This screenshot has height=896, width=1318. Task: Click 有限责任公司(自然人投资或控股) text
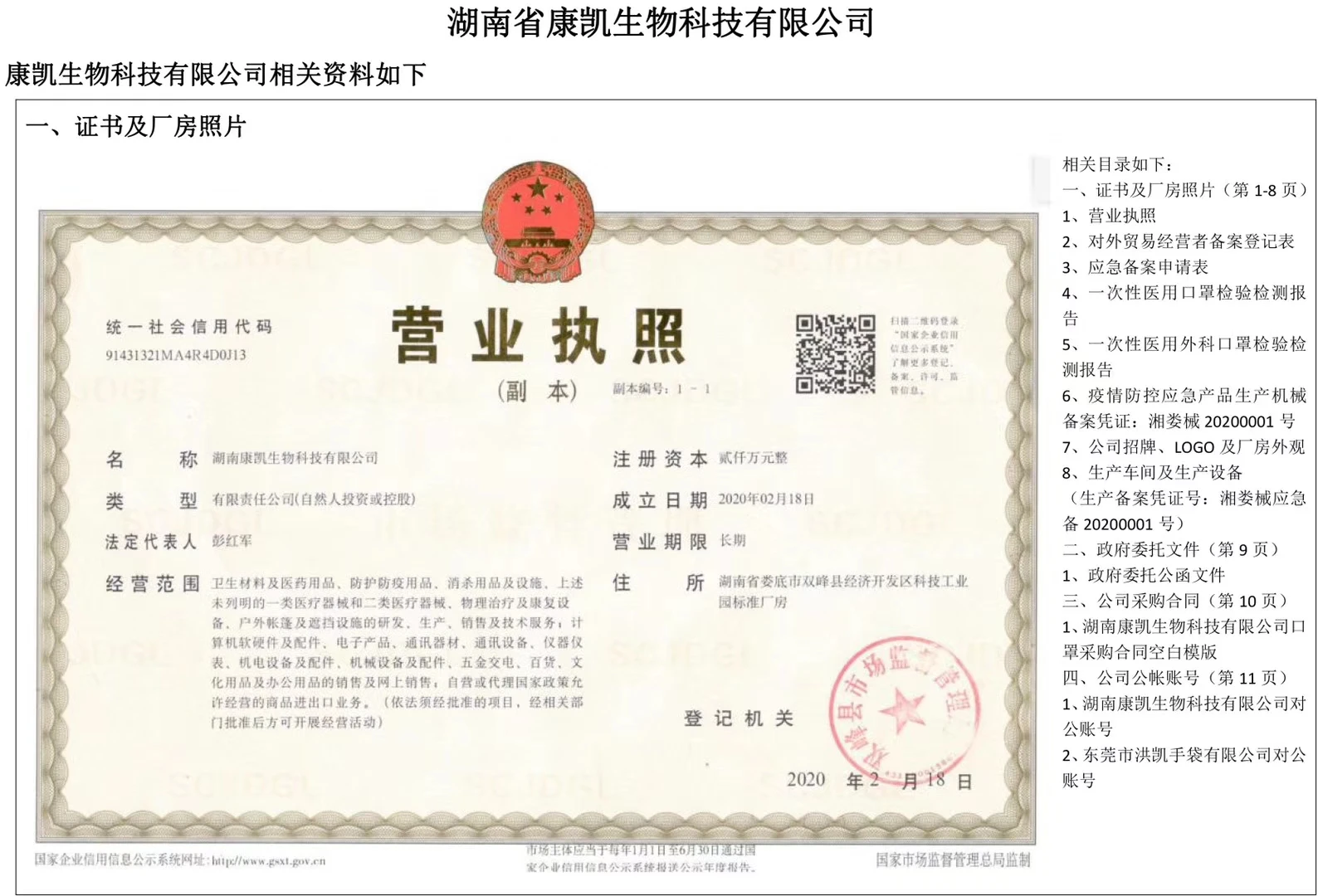314,499
